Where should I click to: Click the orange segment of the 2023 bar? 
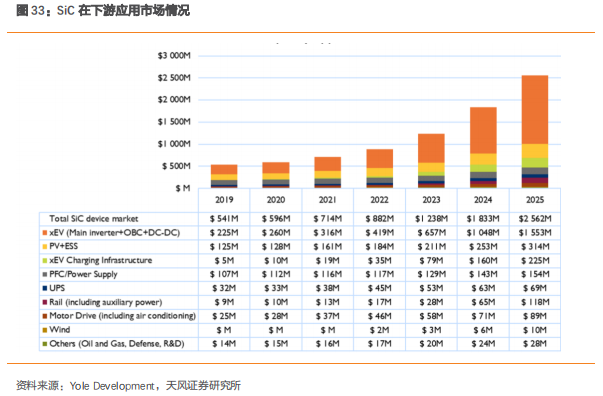(431, 148)
